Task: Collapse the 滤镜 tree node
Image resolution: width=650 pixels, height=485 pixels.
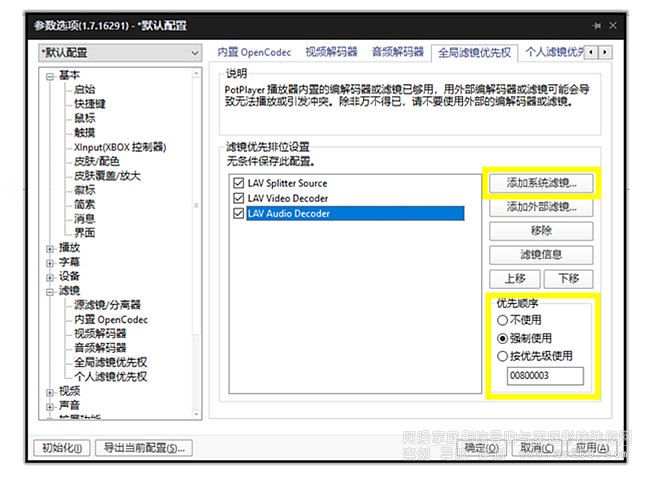Action: tap(50, 291)
